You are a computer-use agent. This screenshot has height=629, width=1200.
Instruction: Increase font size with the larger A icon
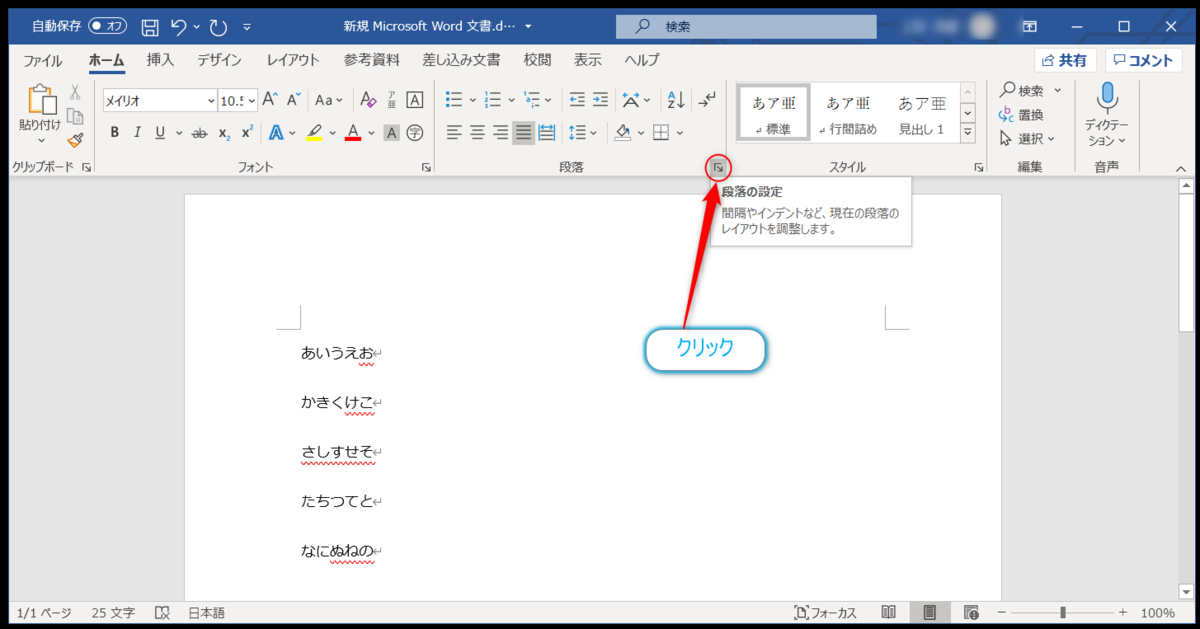coord(268,100)
